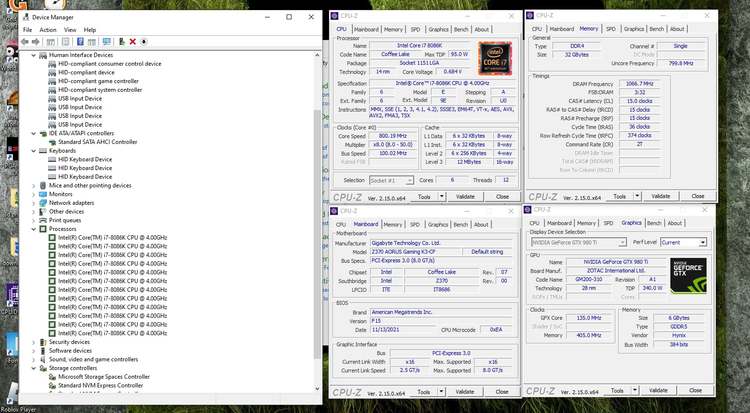Click the red X Uninstall device icon

(x=132, y=42)
